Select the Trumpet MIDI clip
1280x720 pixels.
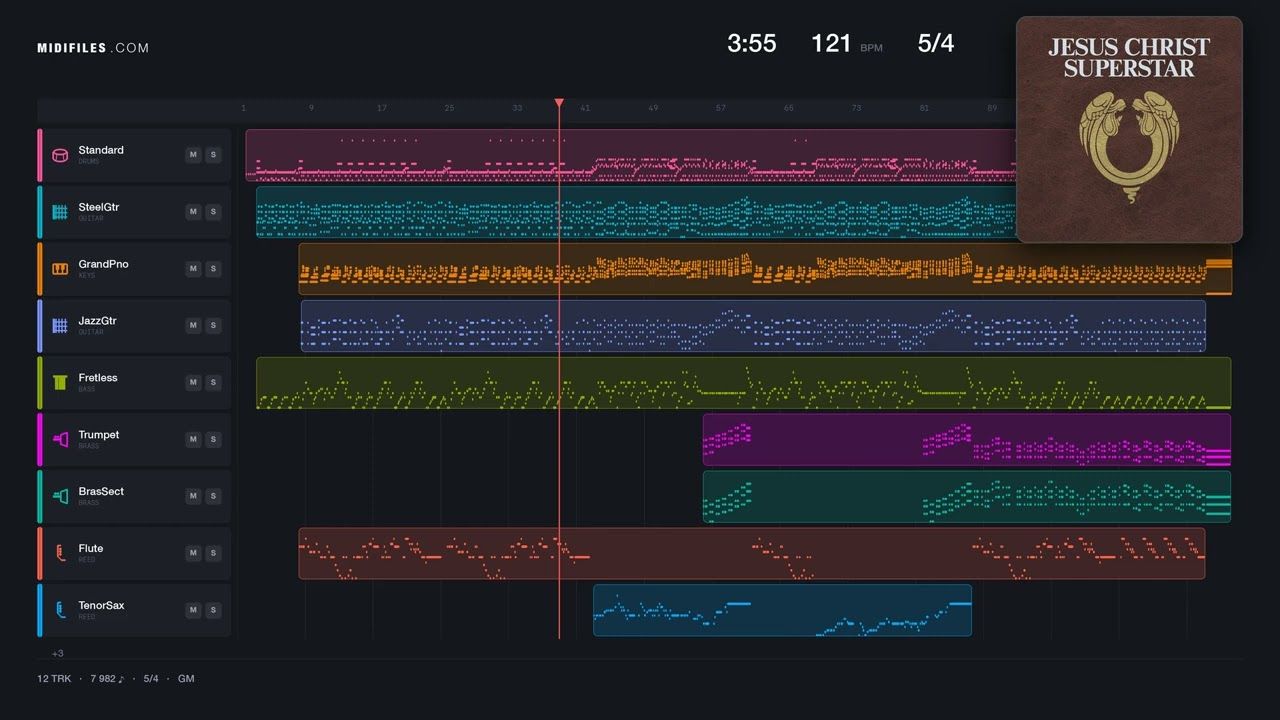967,440
